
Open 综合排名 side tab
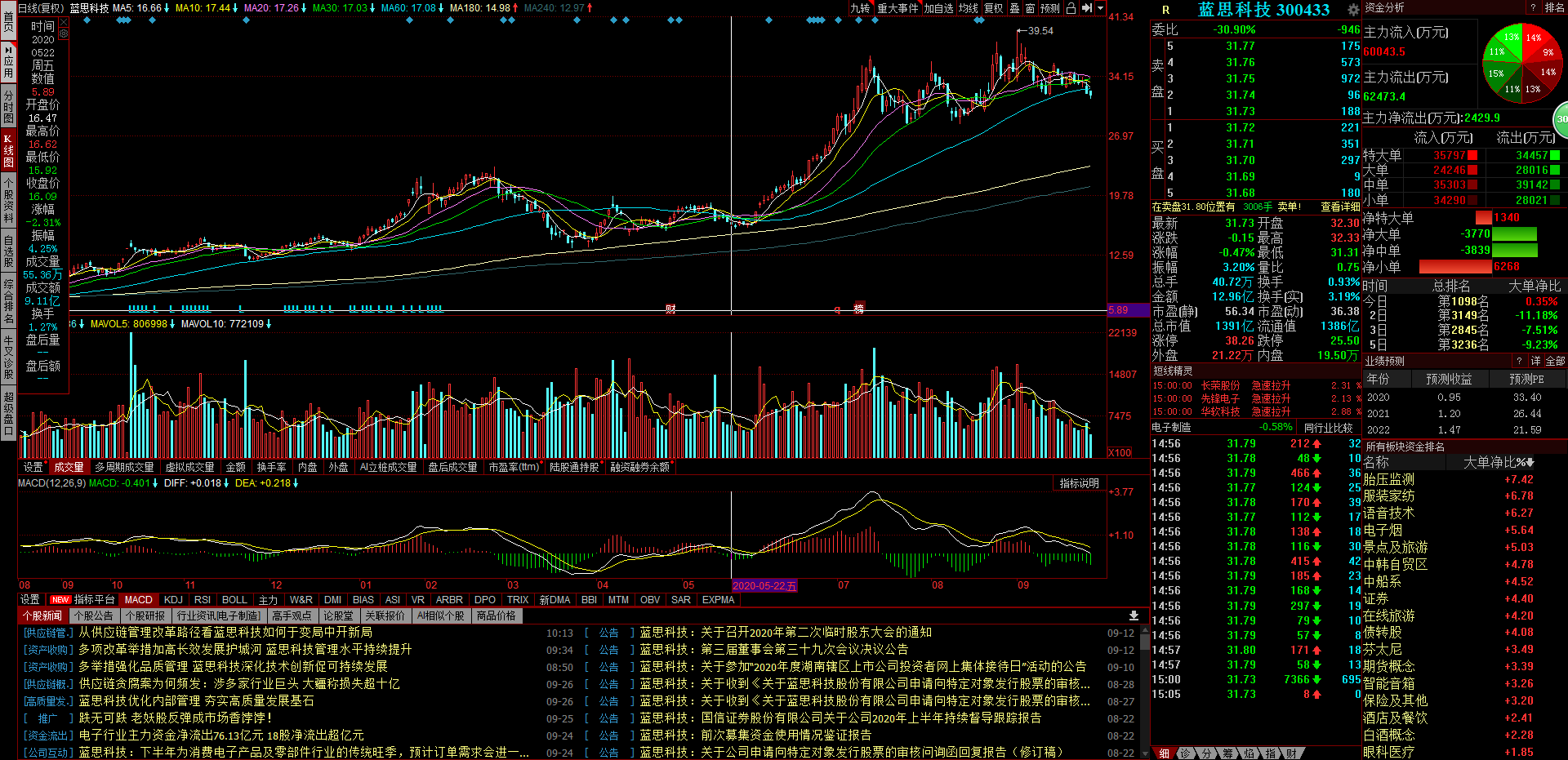[8, 302]
